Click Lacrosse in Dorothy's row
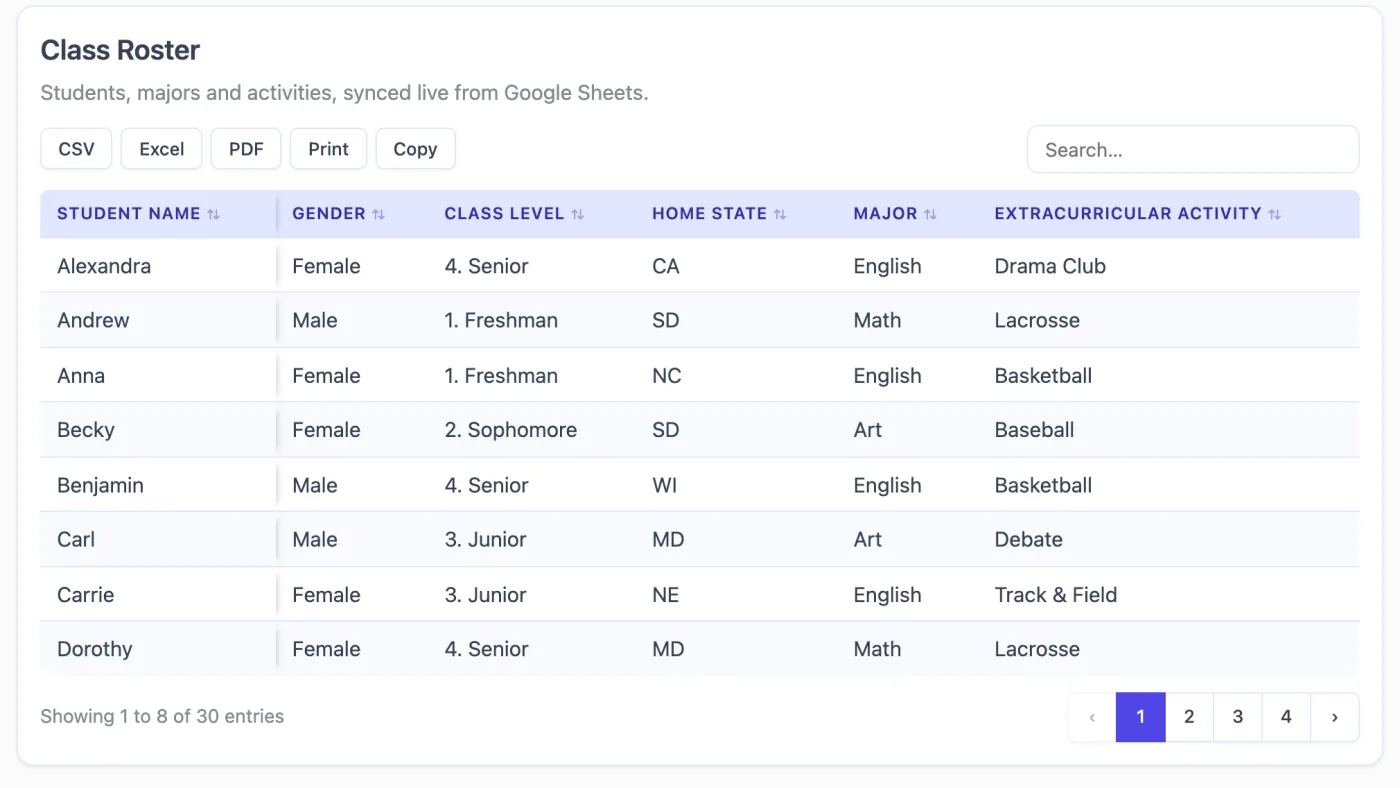 pos(1037,649)
